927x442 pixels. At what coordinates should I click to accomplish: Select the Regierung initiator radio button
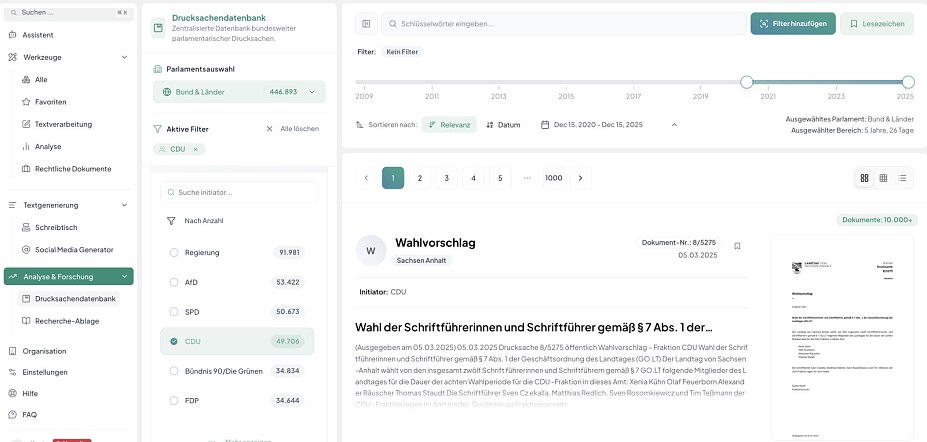pos(174,253)
